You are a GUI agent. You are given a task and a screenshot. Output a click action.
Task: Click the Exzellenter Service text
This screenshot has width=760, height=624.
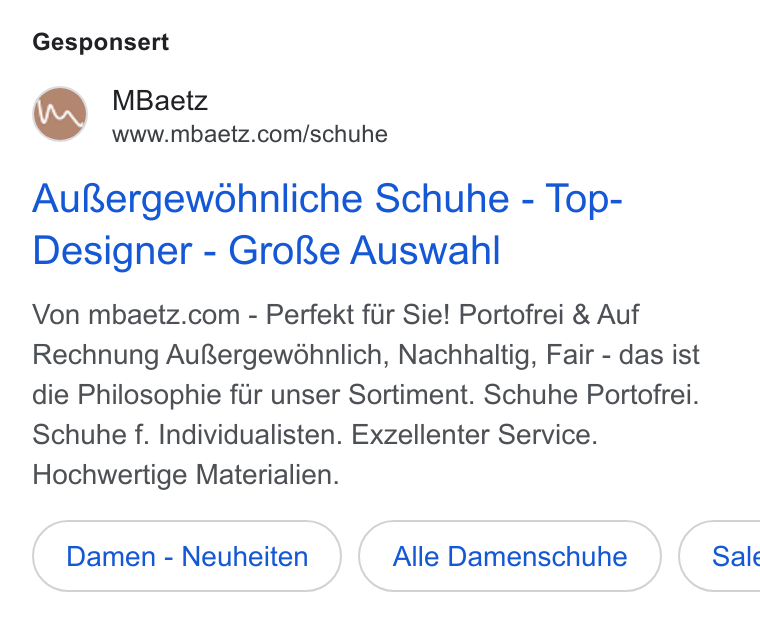coord(474,434)
